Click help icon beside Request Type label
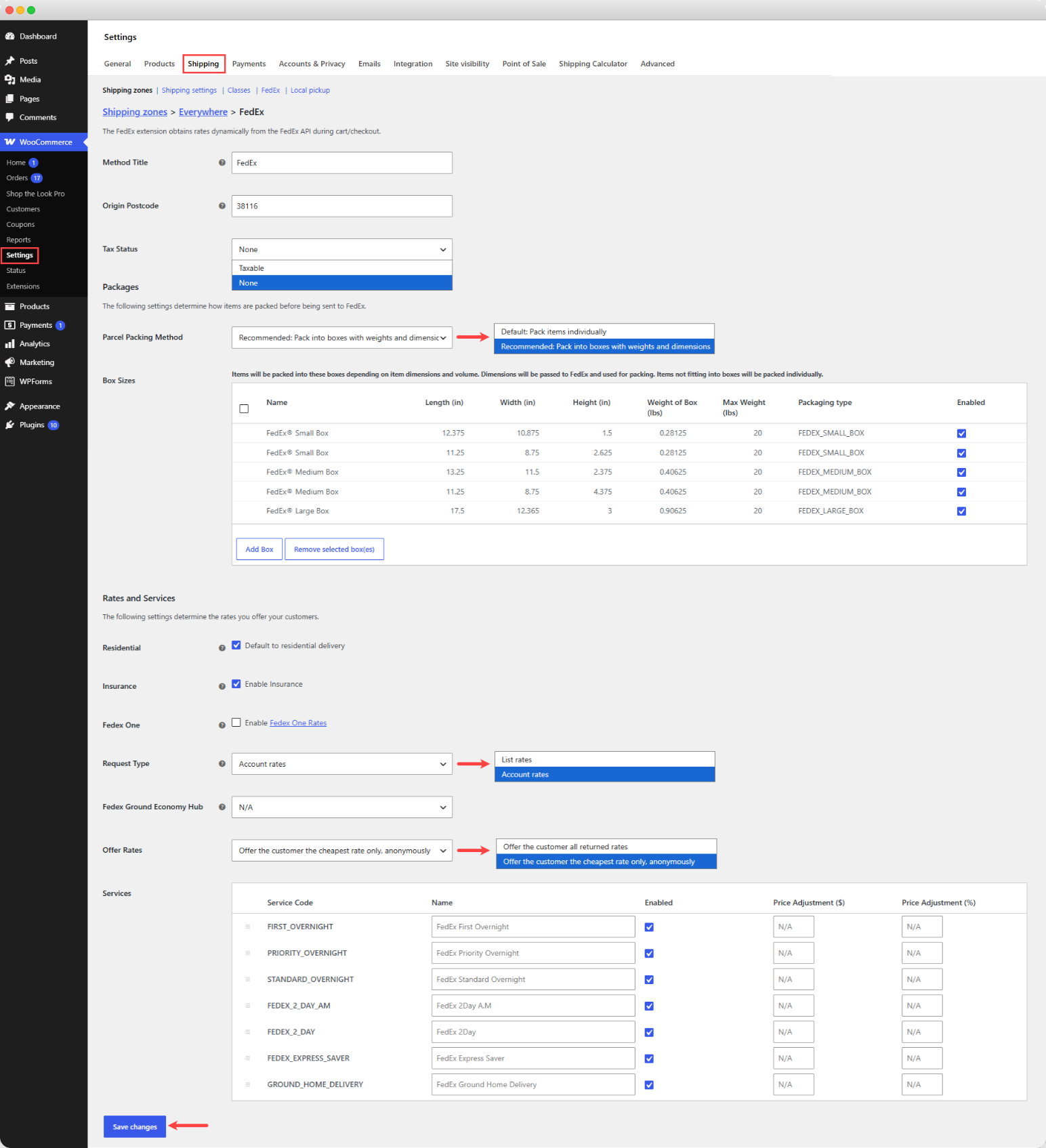This screenshot has height=1148, width=1046. pyautogui.click(x=222, y=764)
